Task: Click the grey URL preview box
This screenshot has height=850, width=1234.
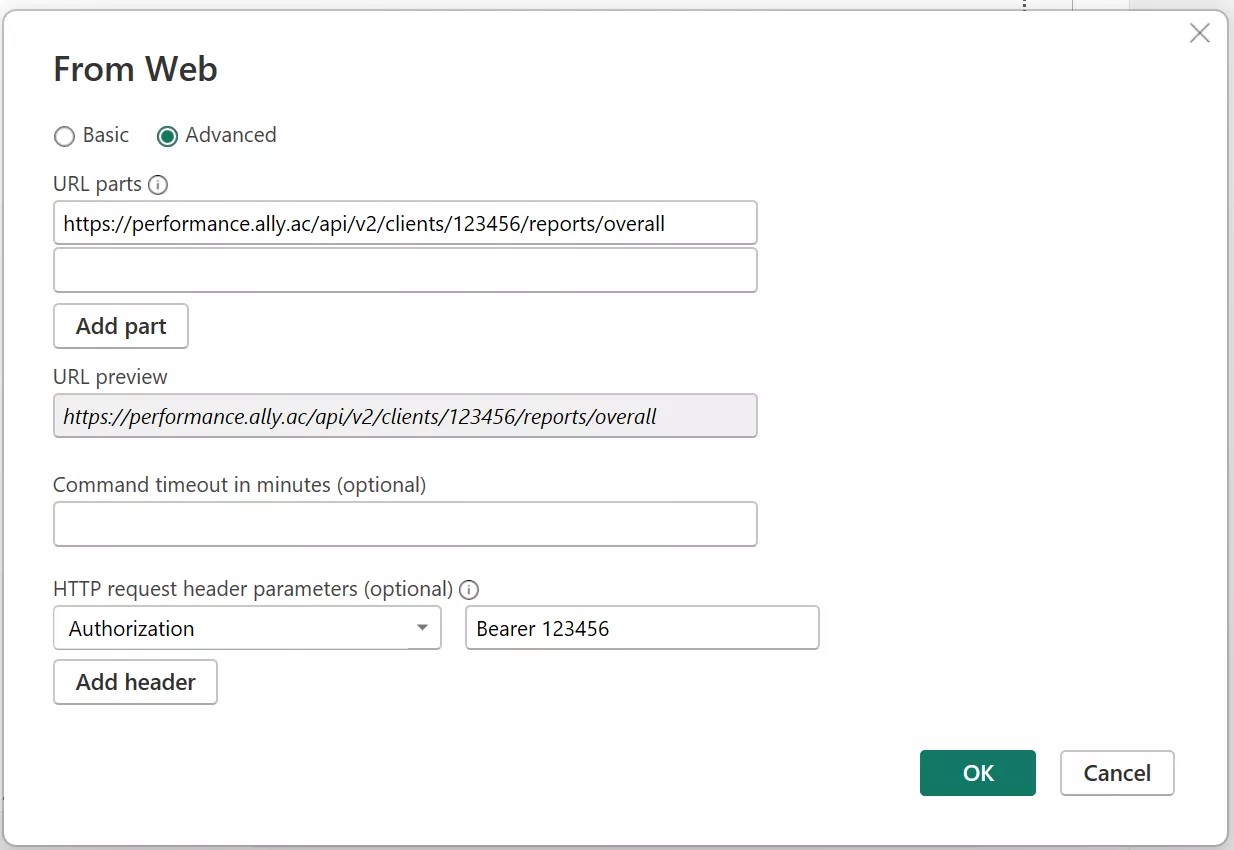Action: coord(405,416)
